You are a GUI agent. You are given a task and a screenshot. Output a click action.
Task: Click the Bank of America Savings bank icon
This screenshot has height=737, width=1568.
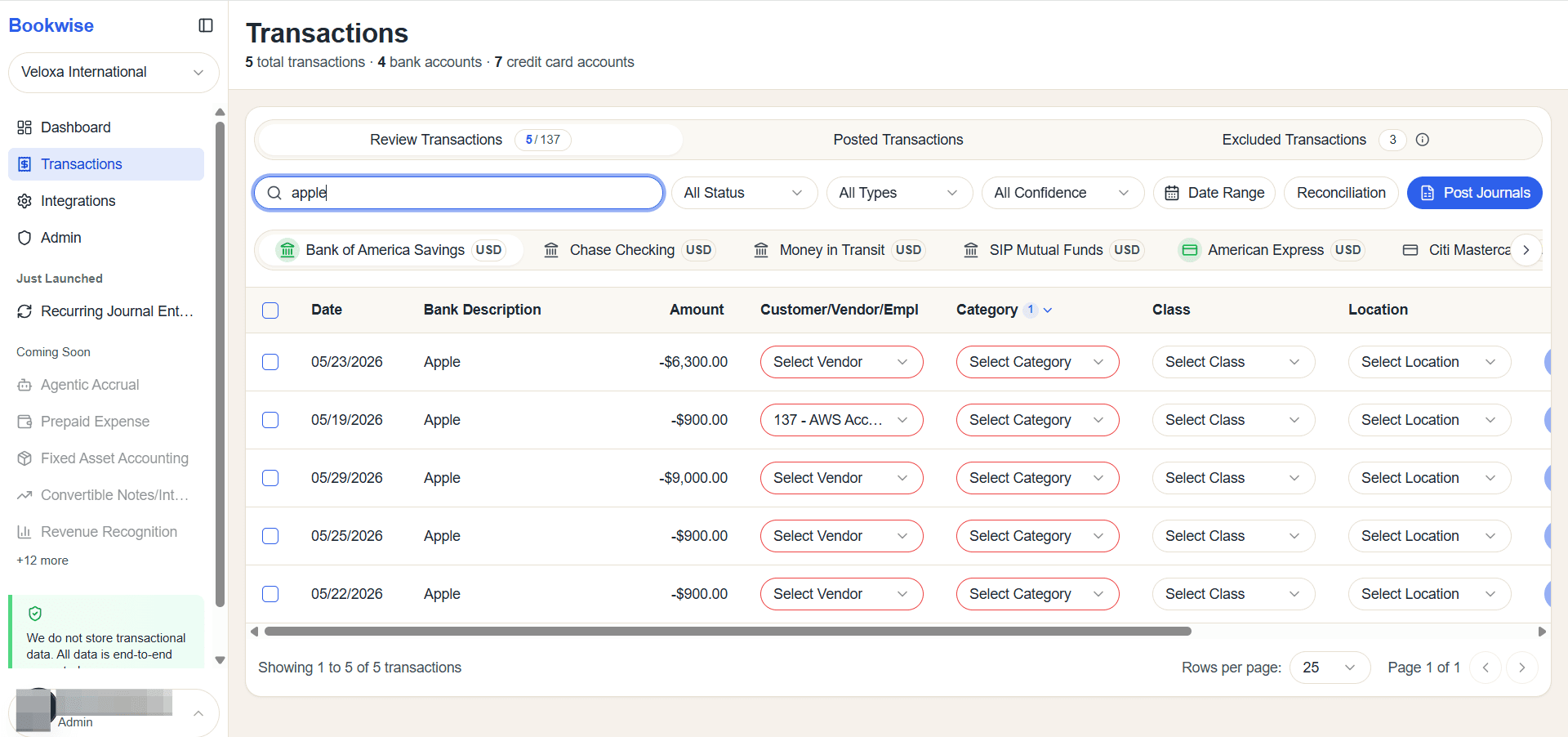pyautogui.click(x=287, y=250)
